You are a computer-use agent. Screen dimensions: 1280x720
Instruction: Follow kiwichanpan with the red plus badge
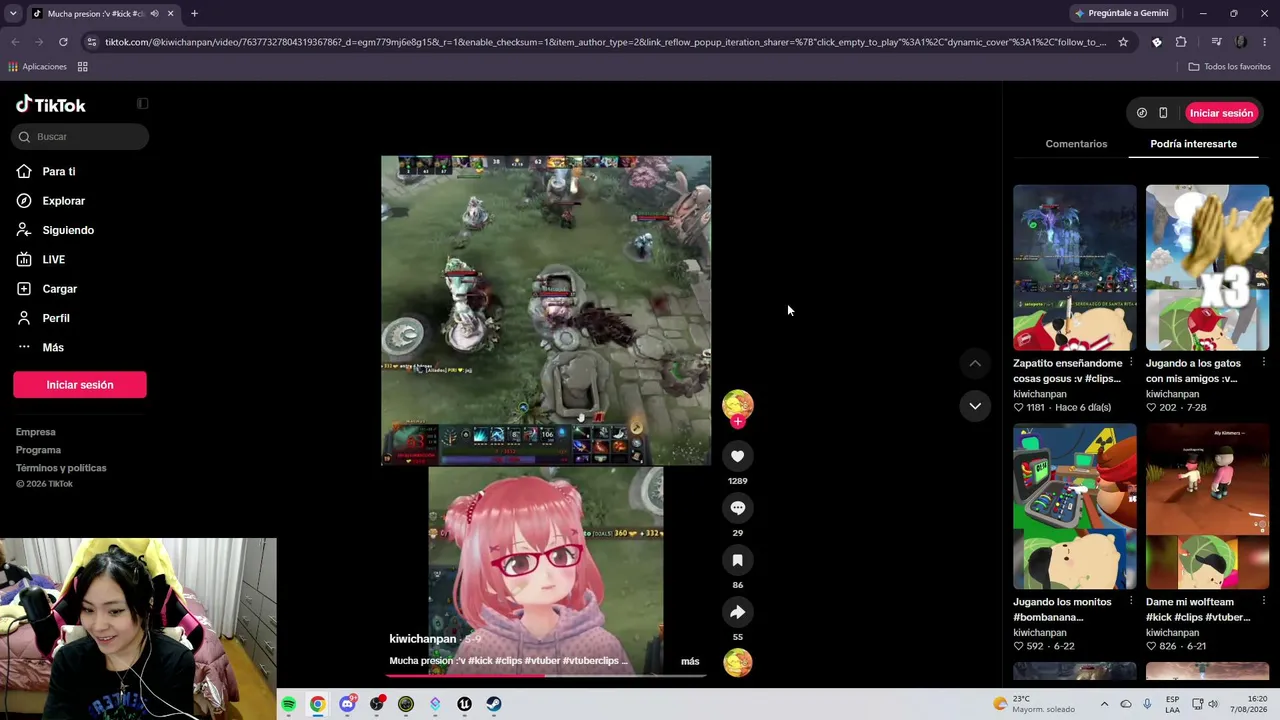(x=738, y=422)
